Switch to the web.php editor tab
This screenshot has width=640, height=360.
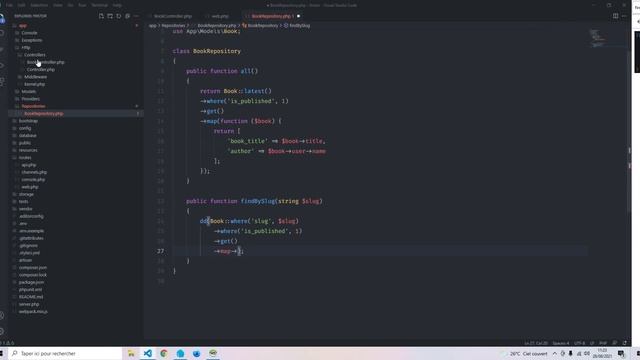click(220, 16)
